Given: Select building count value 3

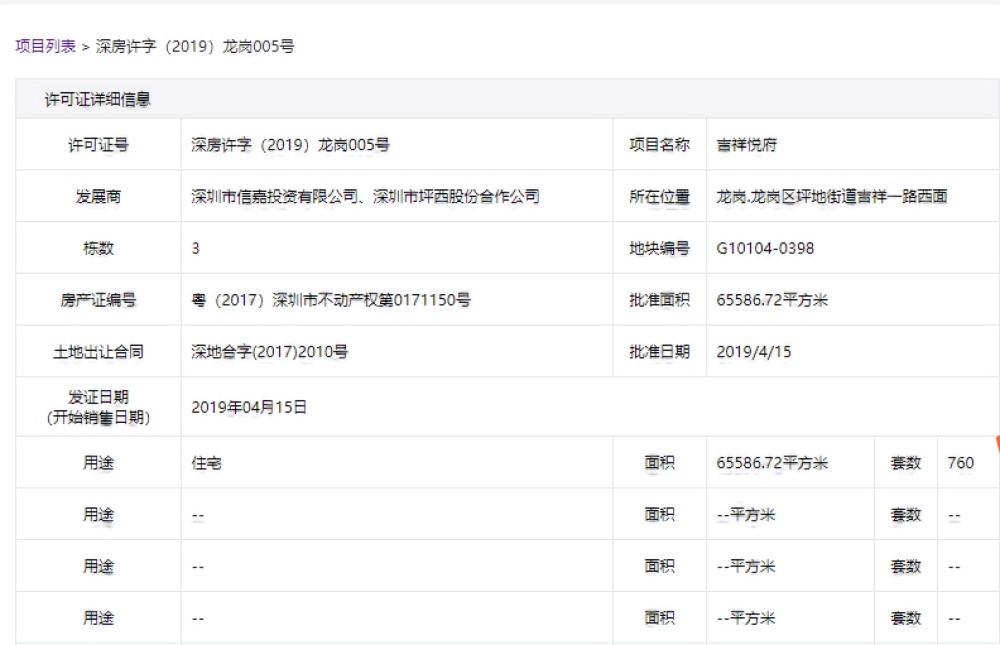Looking at the screenshot, I should [195, 248].
